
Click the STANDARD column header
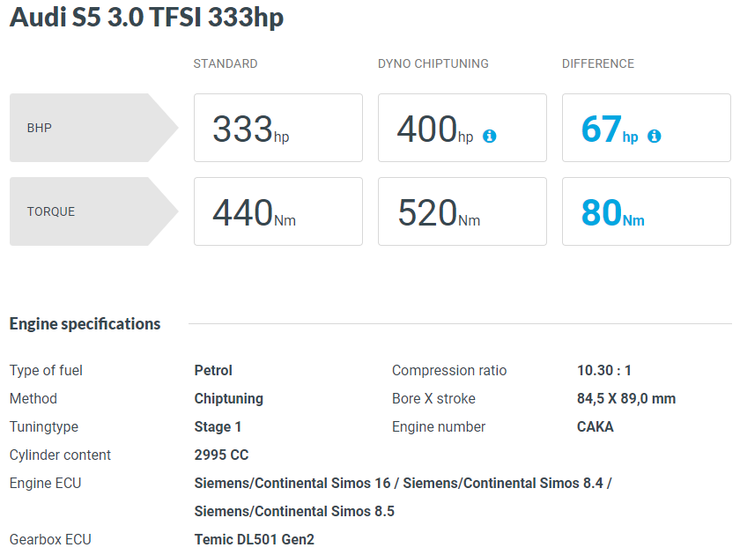226,64
